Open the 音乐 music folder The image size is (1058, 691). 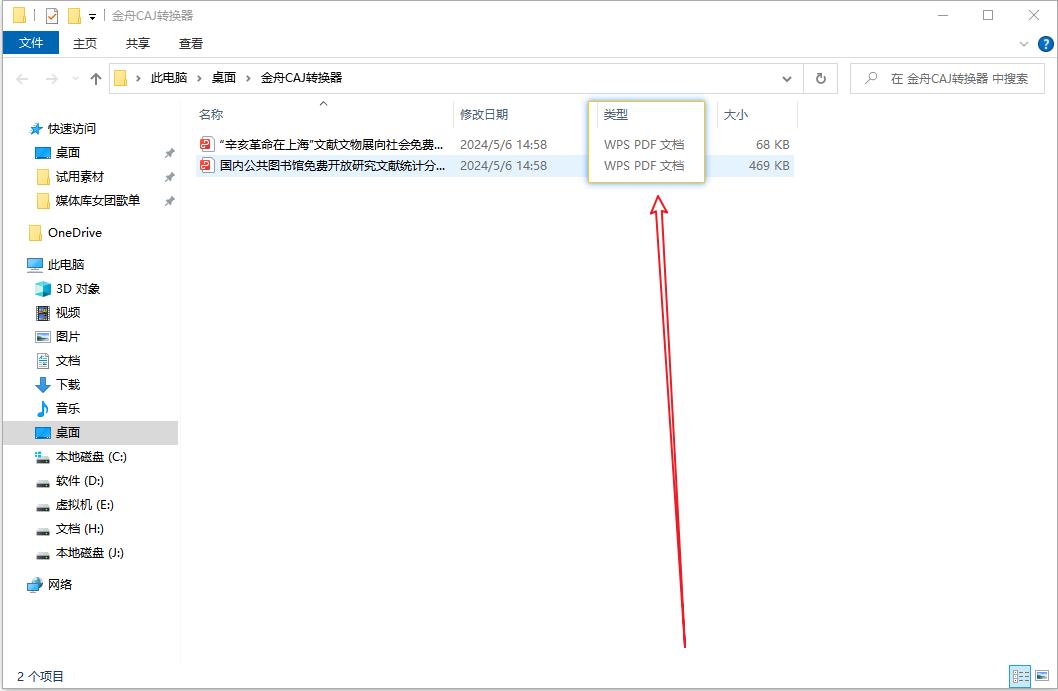[67, 409]
